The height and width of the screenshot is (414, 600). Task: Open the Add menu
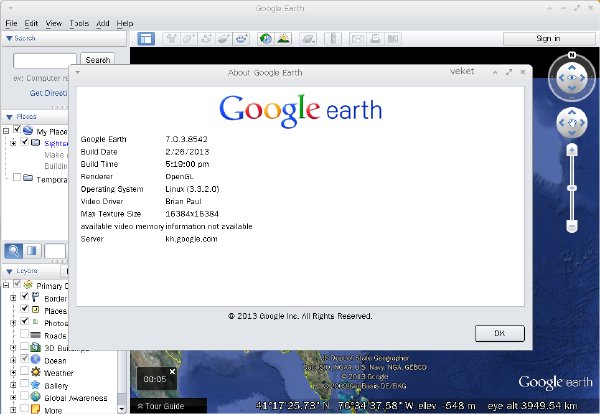(x=103, y=23)
